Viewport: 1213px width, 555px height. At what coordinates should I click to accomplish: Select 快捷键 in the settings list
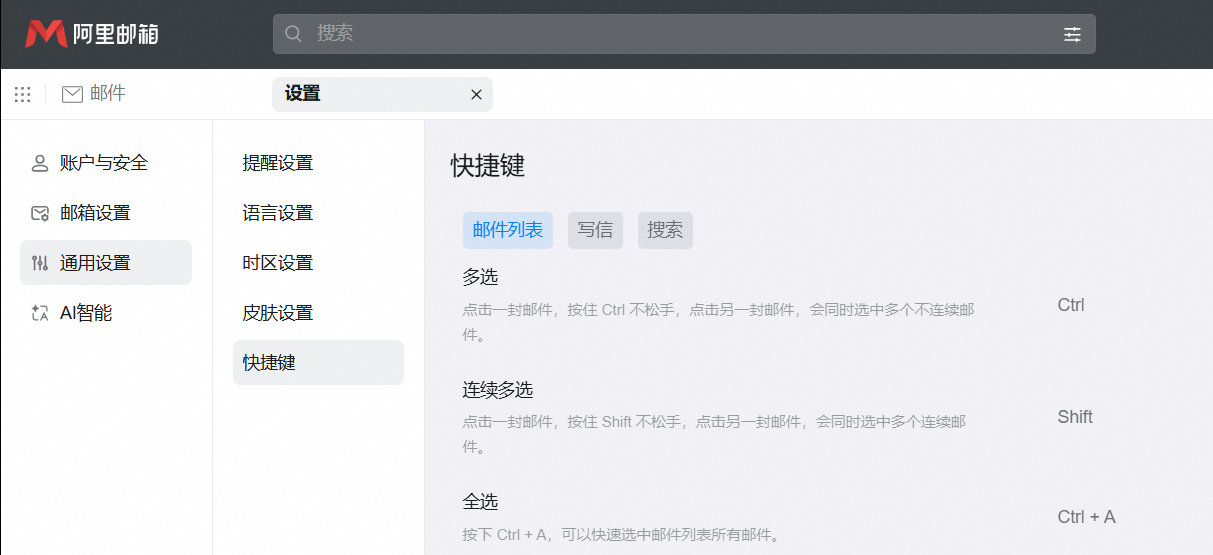(270, 363)
